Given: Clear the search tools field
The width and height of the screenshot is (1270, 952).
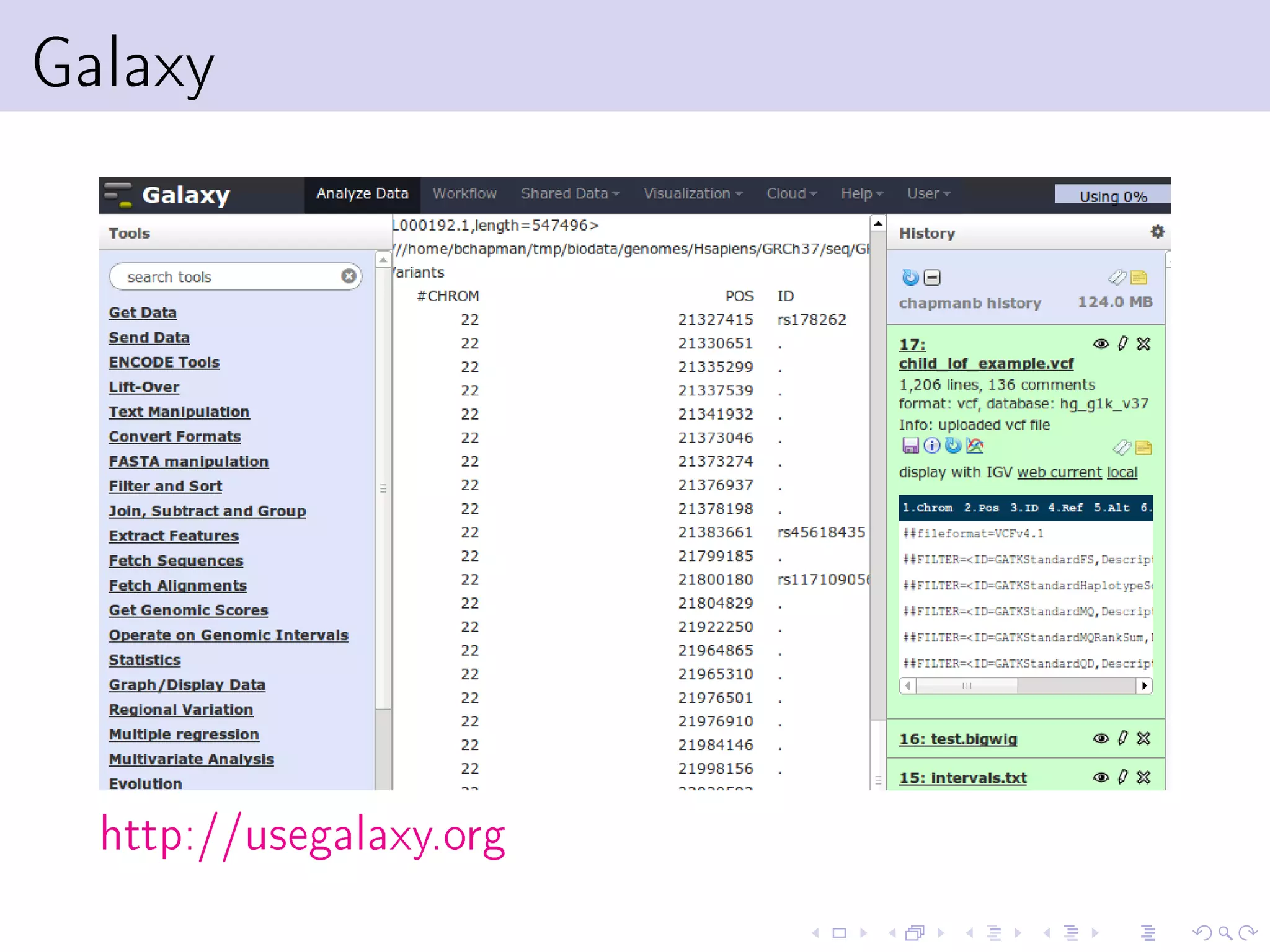Looking at the screenshot, I should [349, 276].
